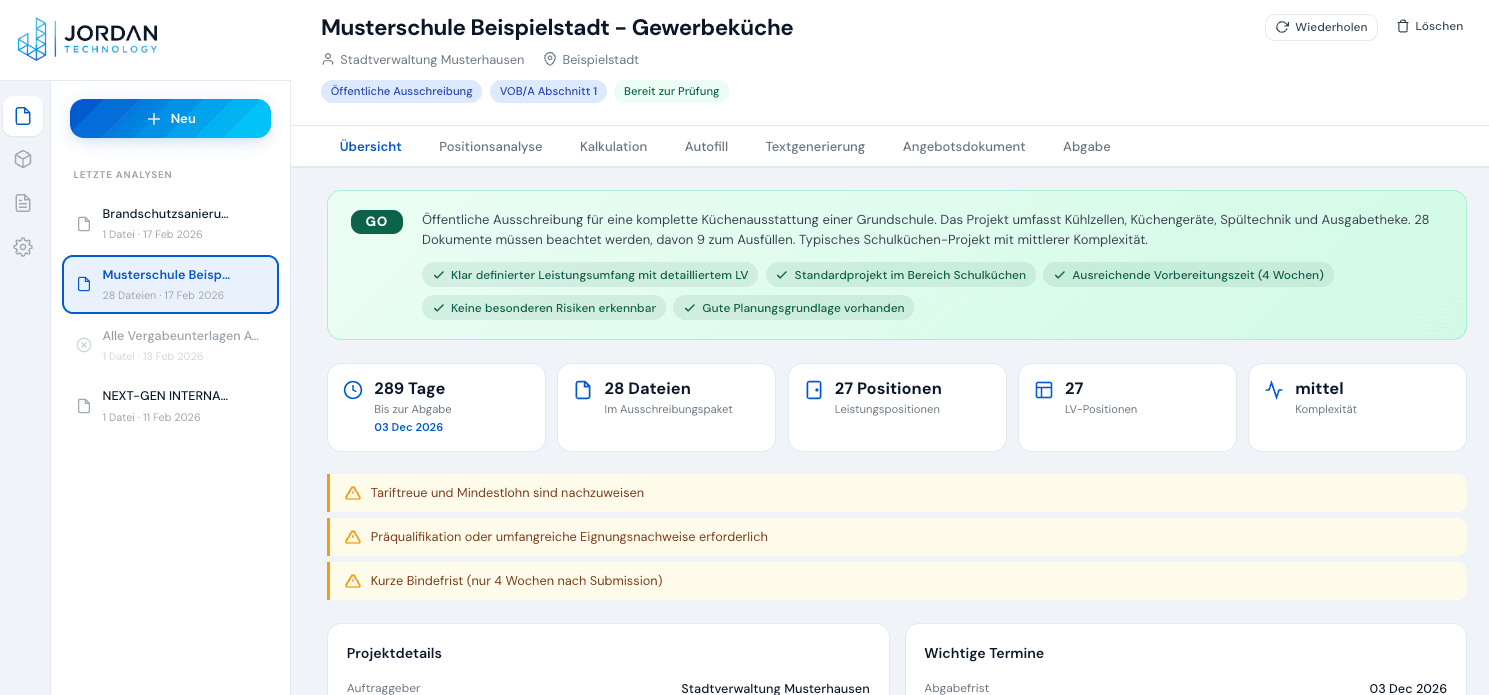This screenshot has width=1489, height=695.
Task: Open the Kalkulation tab
Action: tap(613, 146)
